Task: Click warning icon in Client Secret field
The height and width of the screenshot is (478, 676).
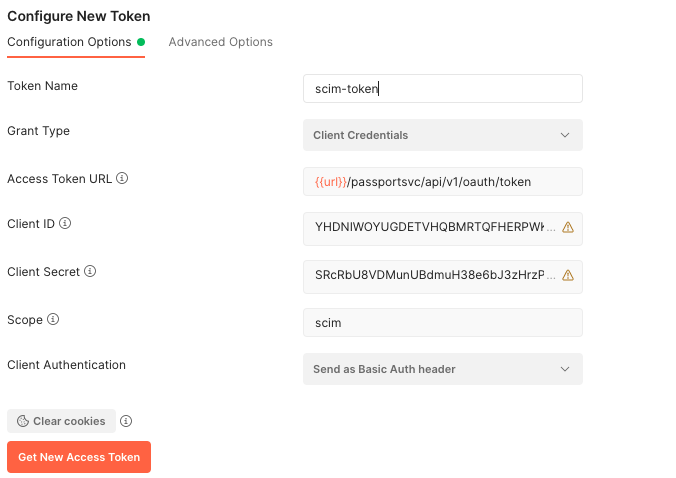Action: 568,275
